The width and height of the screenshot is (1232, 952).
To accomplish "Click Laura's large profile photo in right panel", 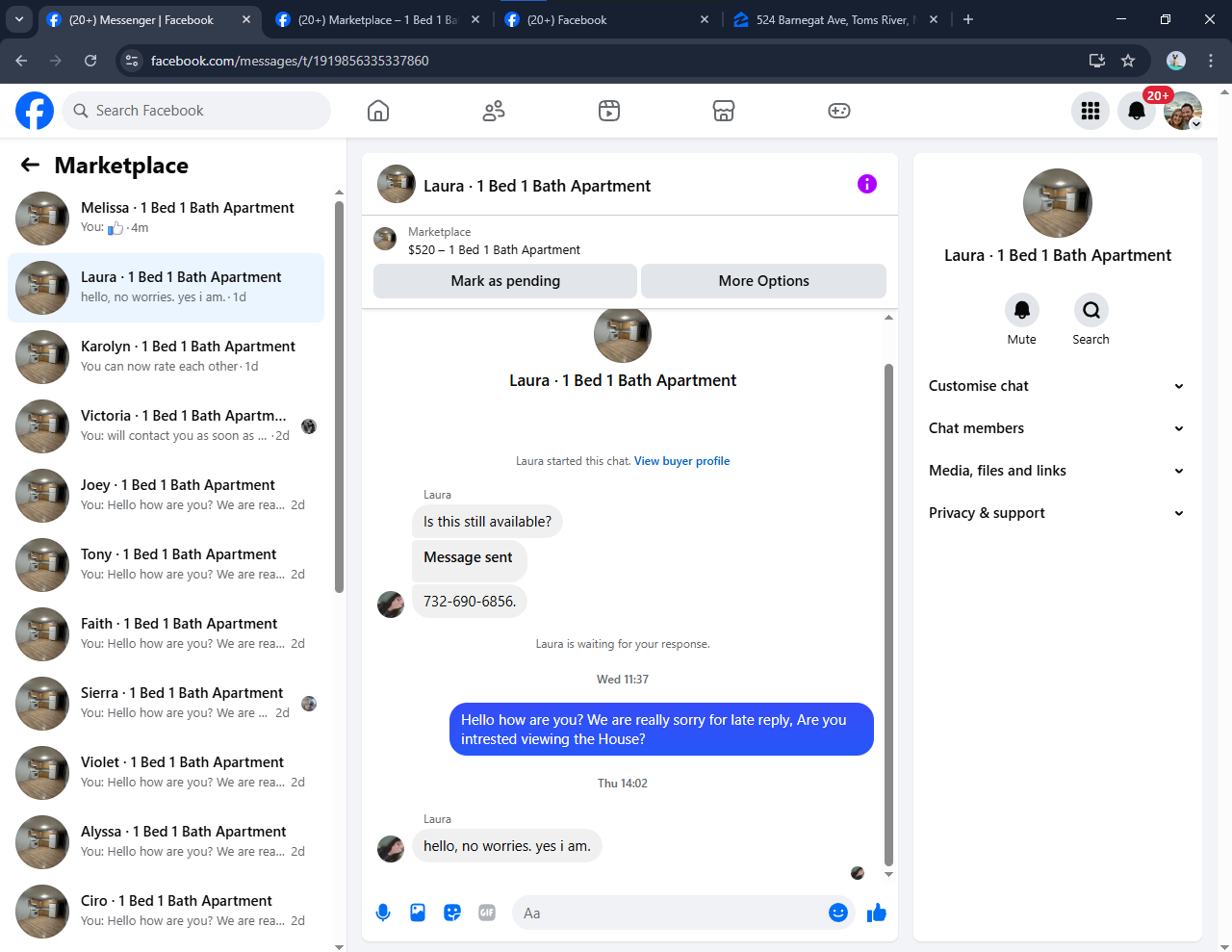I will coord(1057,203).
